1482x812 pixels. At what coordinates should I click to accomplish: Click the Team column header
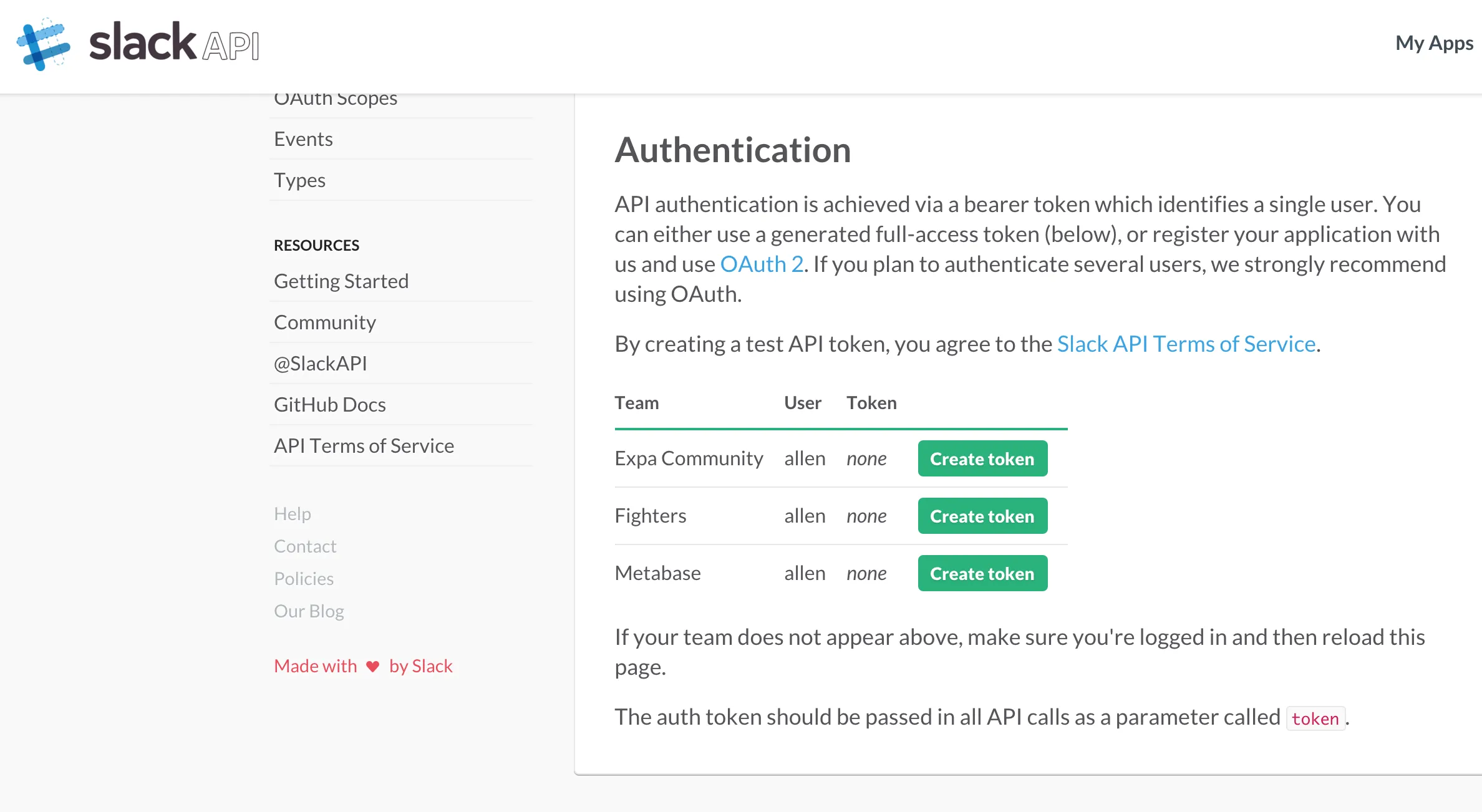pos(637,402)
